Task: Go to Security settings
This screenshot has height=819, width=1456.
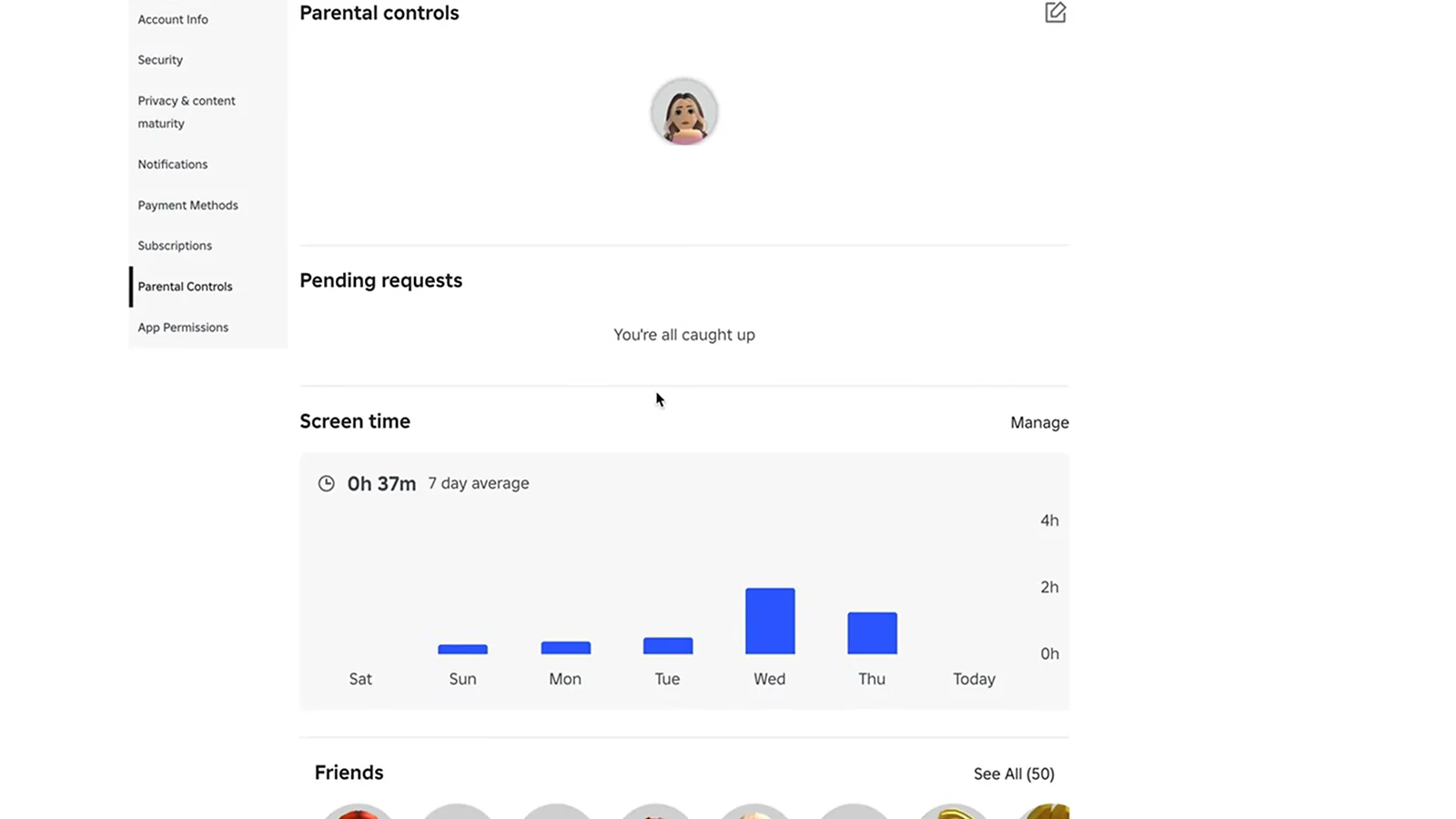Action: [x=160, y=60]
